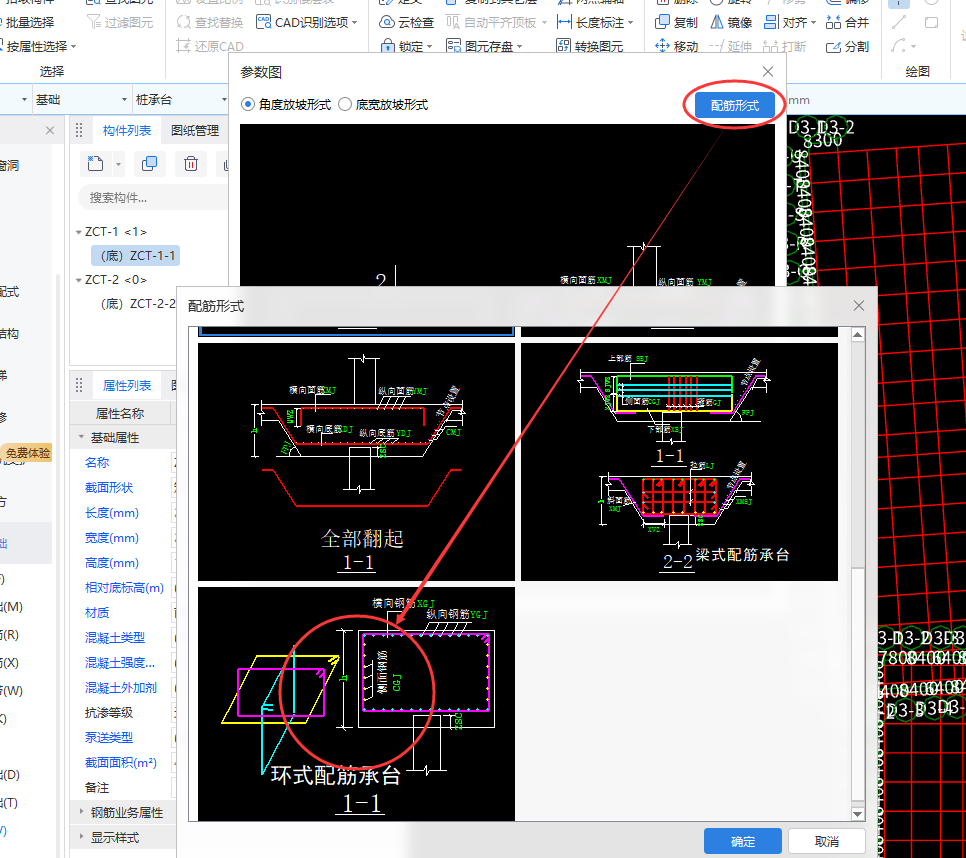Select the (底) ZCT-1-1 tree item
The width and height of the screenshot is (966, 858).
[138, 256]
